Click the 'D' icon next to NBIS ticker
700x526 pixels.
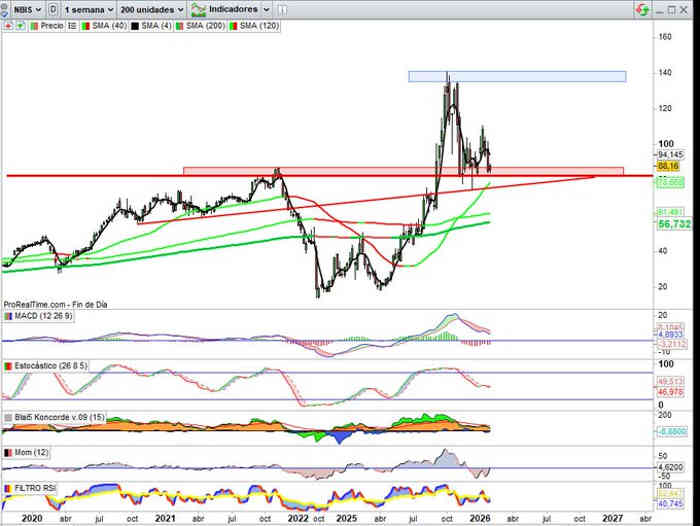click(x=51, y=9)
